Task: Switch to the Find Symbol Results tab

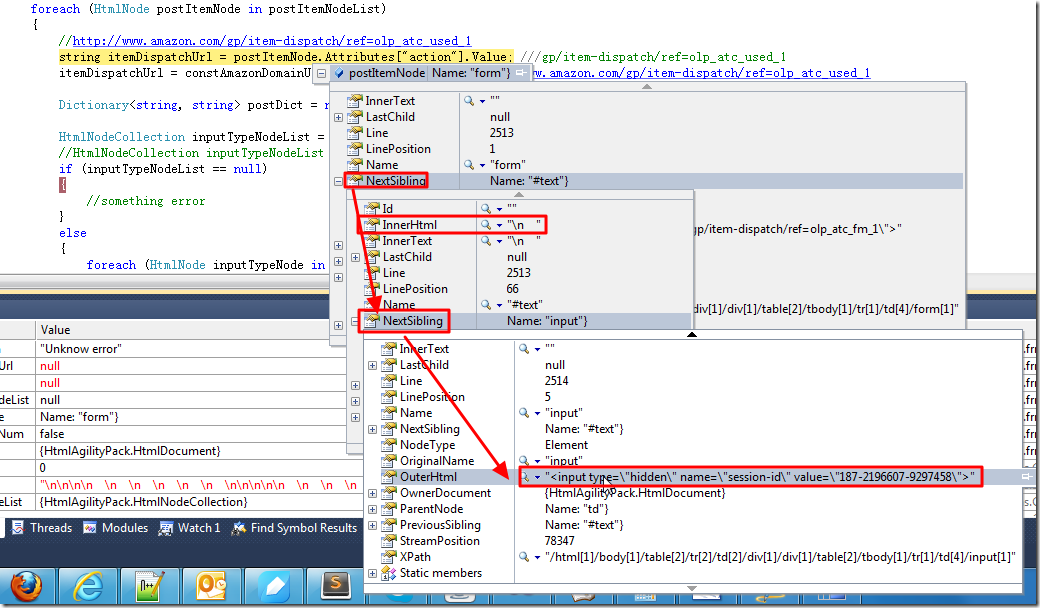Action: [294, 528]
